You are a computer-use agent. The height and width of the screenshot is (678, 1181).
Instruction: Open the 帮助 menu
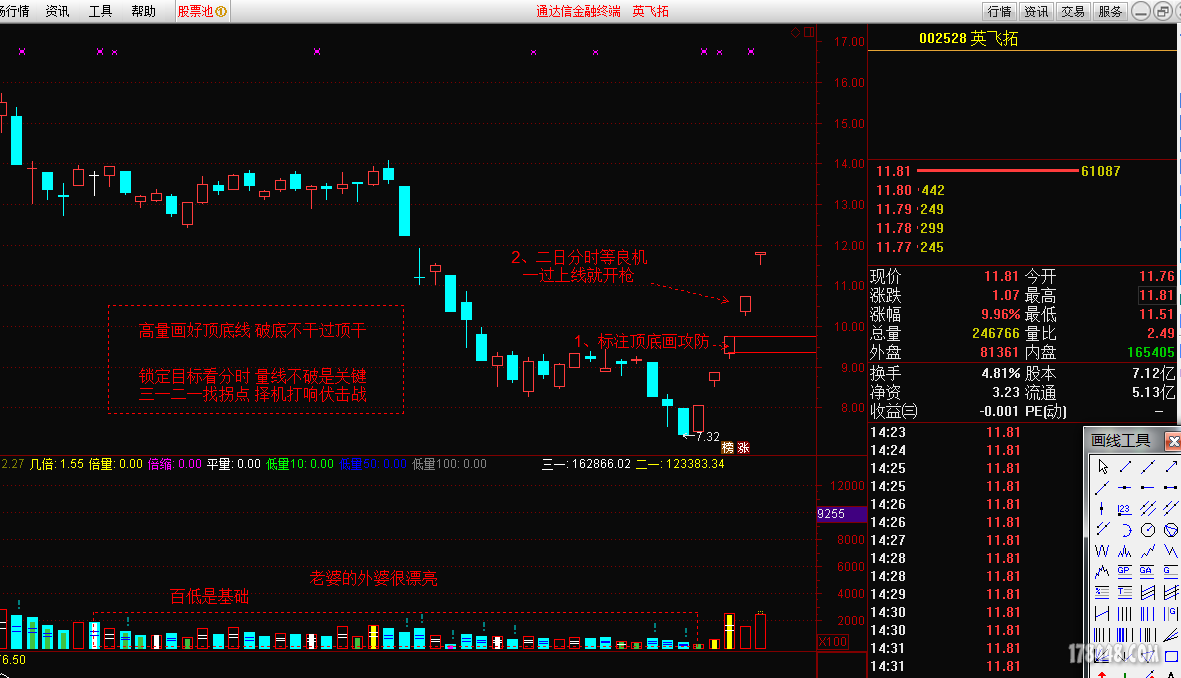click(143, 11)
